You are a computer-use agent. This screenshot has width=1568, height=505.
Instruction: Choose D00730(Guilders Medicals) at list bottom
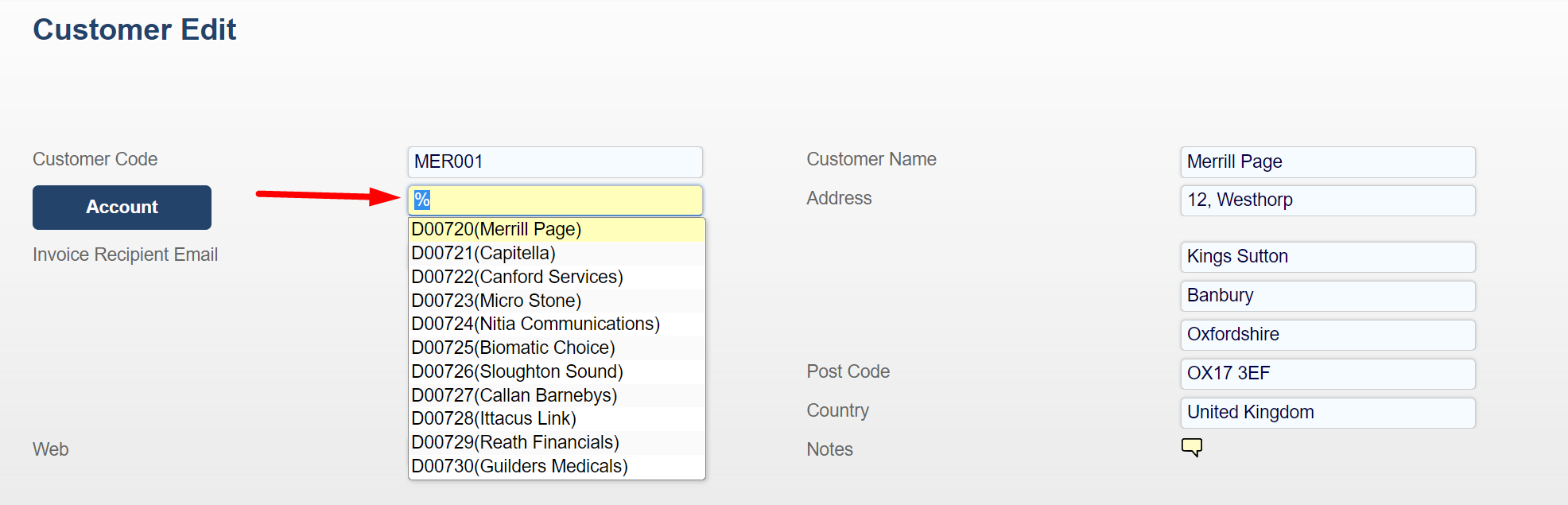519,467
